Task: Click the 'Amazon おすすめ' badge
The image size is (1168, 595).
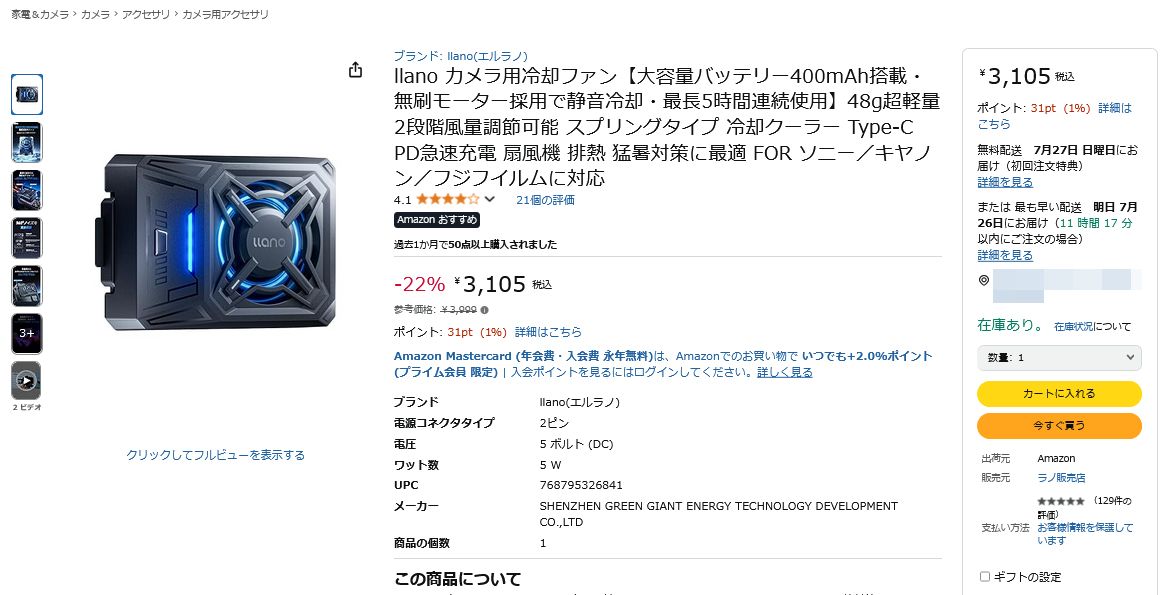Action: point(437,220)
